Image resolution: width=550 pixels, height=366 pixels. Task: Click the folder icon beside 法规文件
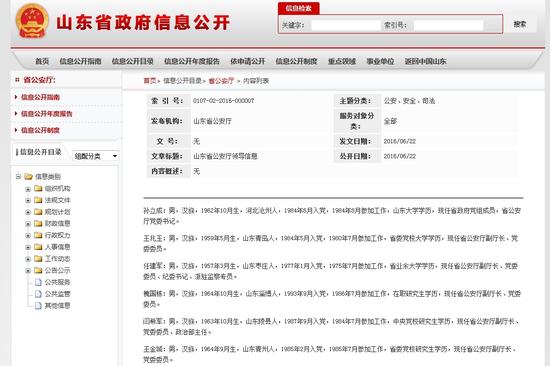tap(38, 200)
